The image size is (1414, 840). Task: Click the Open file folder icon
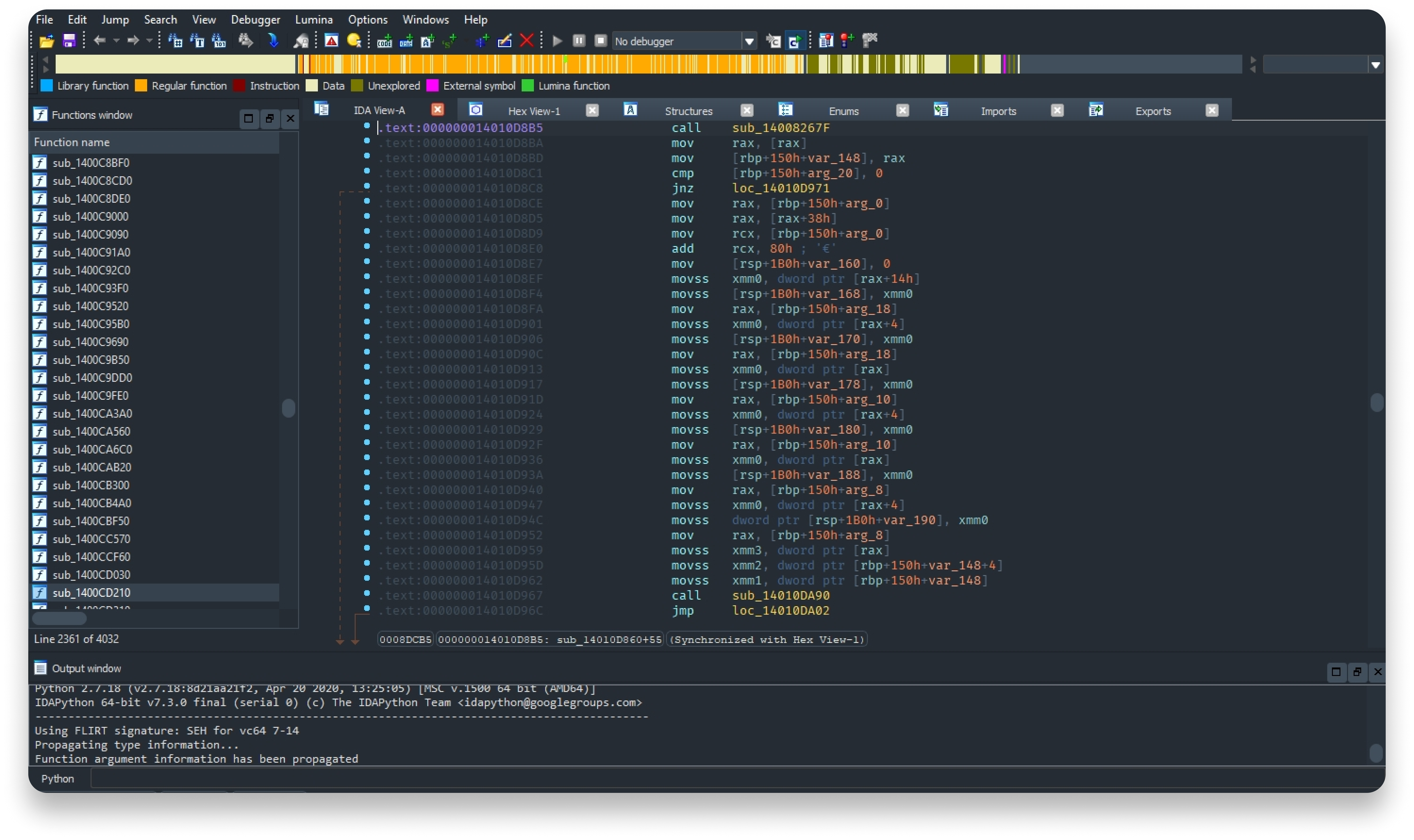tap(47, 41)
